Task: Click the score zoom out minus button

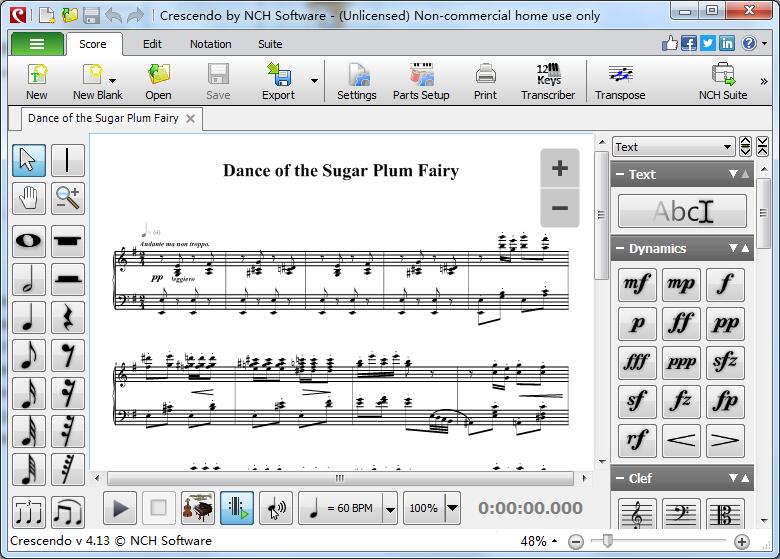Action: [560, 208]
